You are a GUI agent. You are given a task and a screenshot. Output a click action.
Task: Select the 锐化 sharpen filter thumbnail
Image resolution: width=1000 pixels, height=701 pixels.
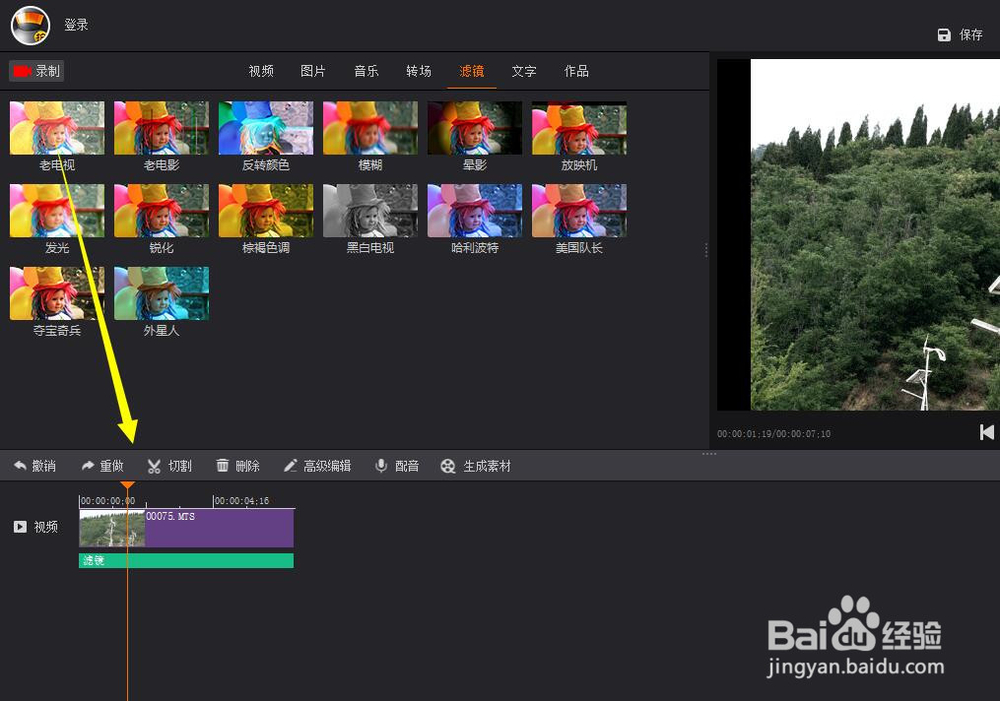tap(161, 210)
